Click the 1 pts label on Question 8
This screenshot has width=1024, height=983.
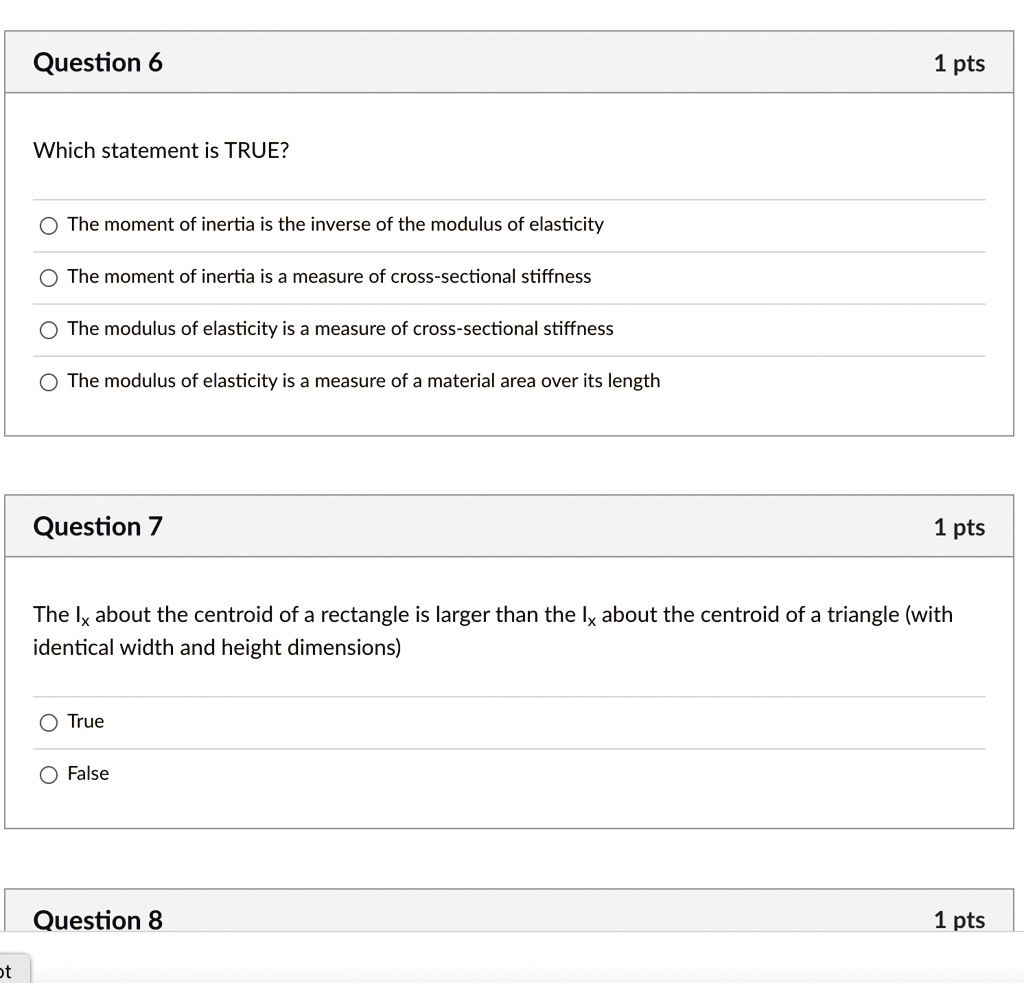(x=960, y=918)
